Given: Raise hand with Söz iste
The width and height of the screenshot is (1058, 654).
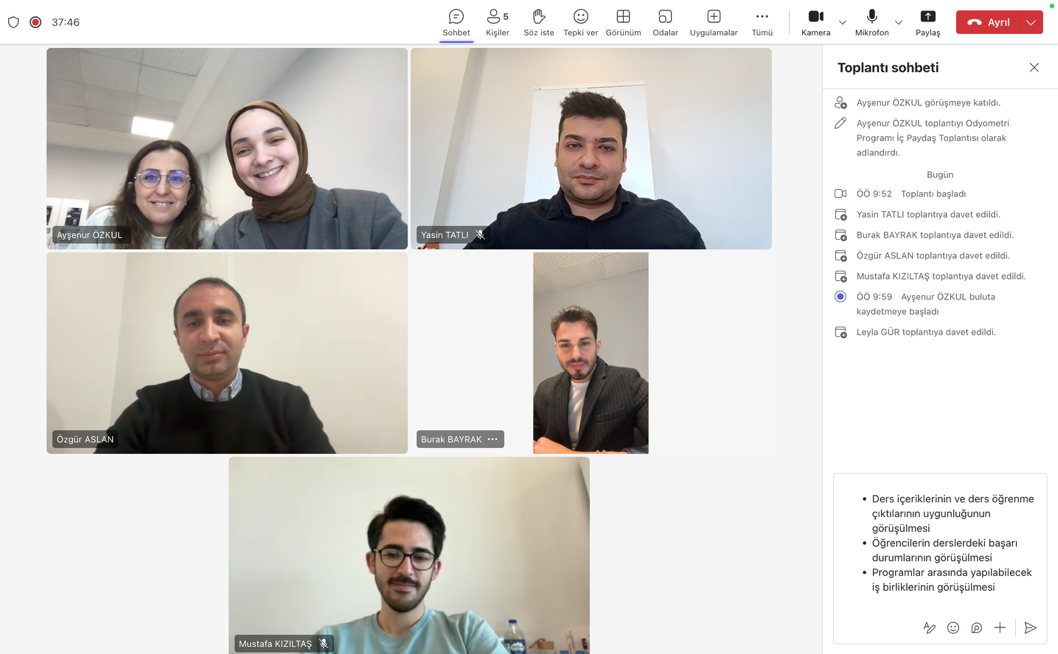Looking at the screenshot, I should (538, 22).
